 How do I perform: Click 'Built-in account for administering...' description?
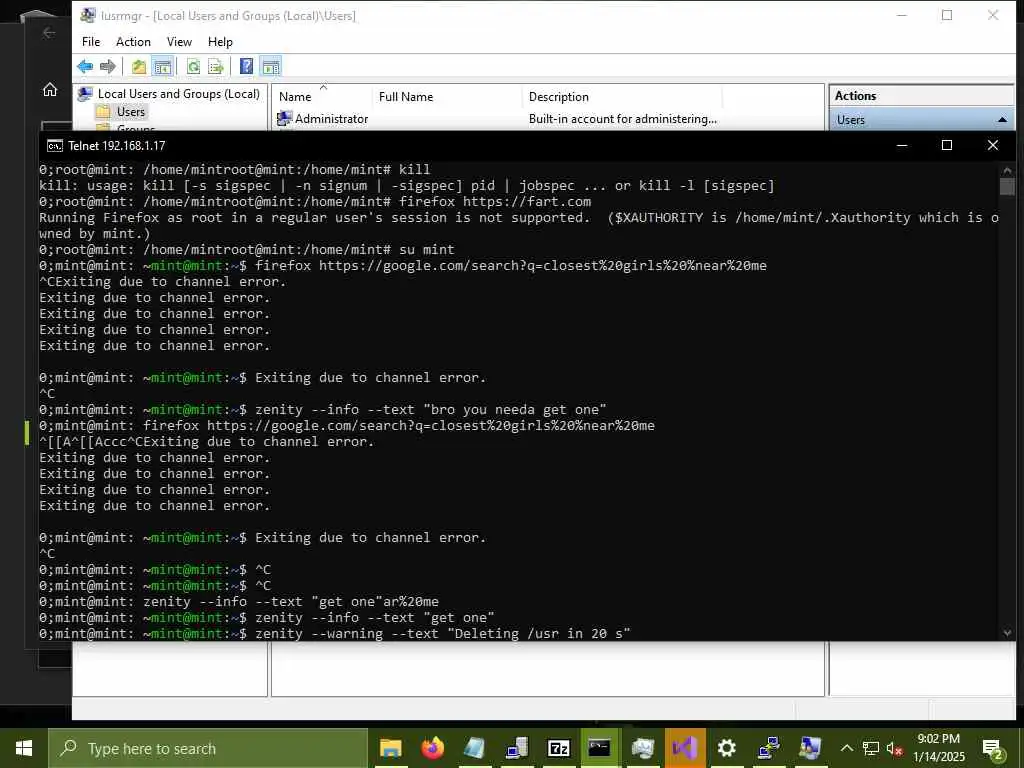click(622, 119)
